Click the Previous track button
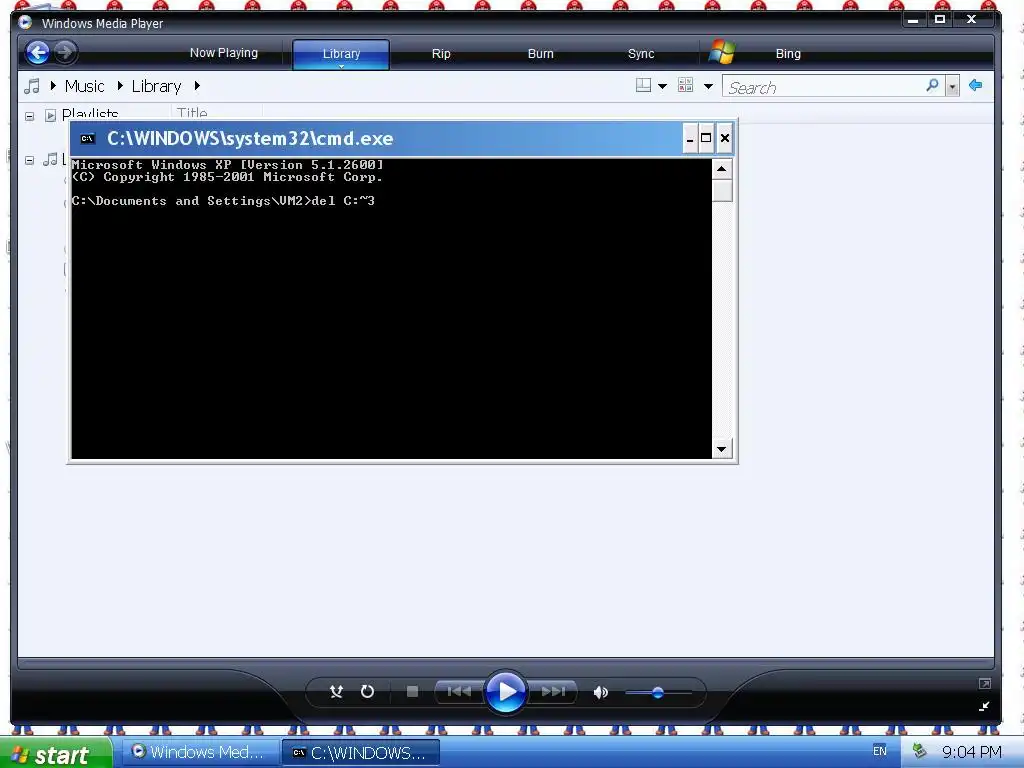 coord(458,691)
